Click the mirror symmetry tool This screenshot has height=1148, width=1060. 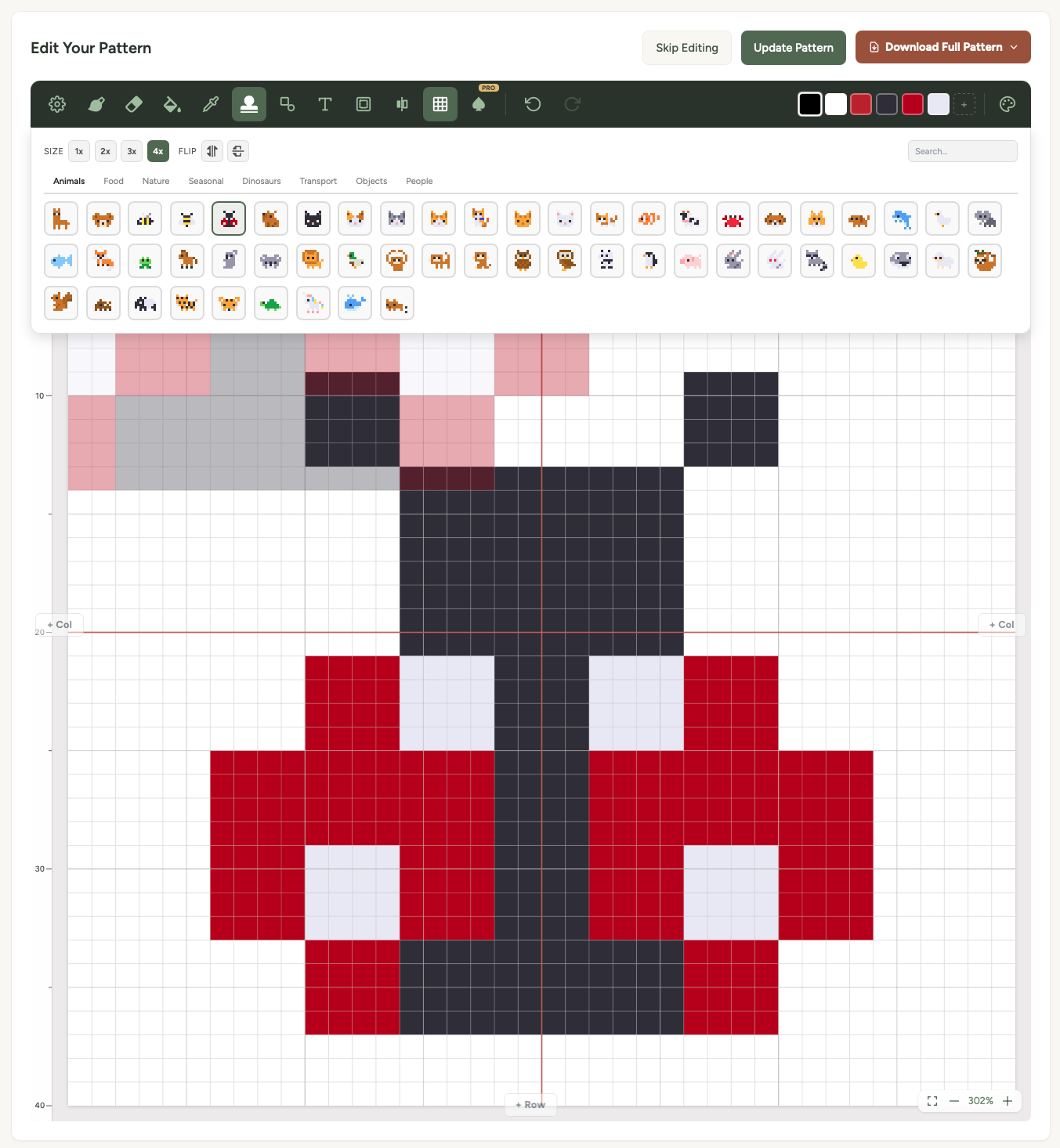coord(402,104)
